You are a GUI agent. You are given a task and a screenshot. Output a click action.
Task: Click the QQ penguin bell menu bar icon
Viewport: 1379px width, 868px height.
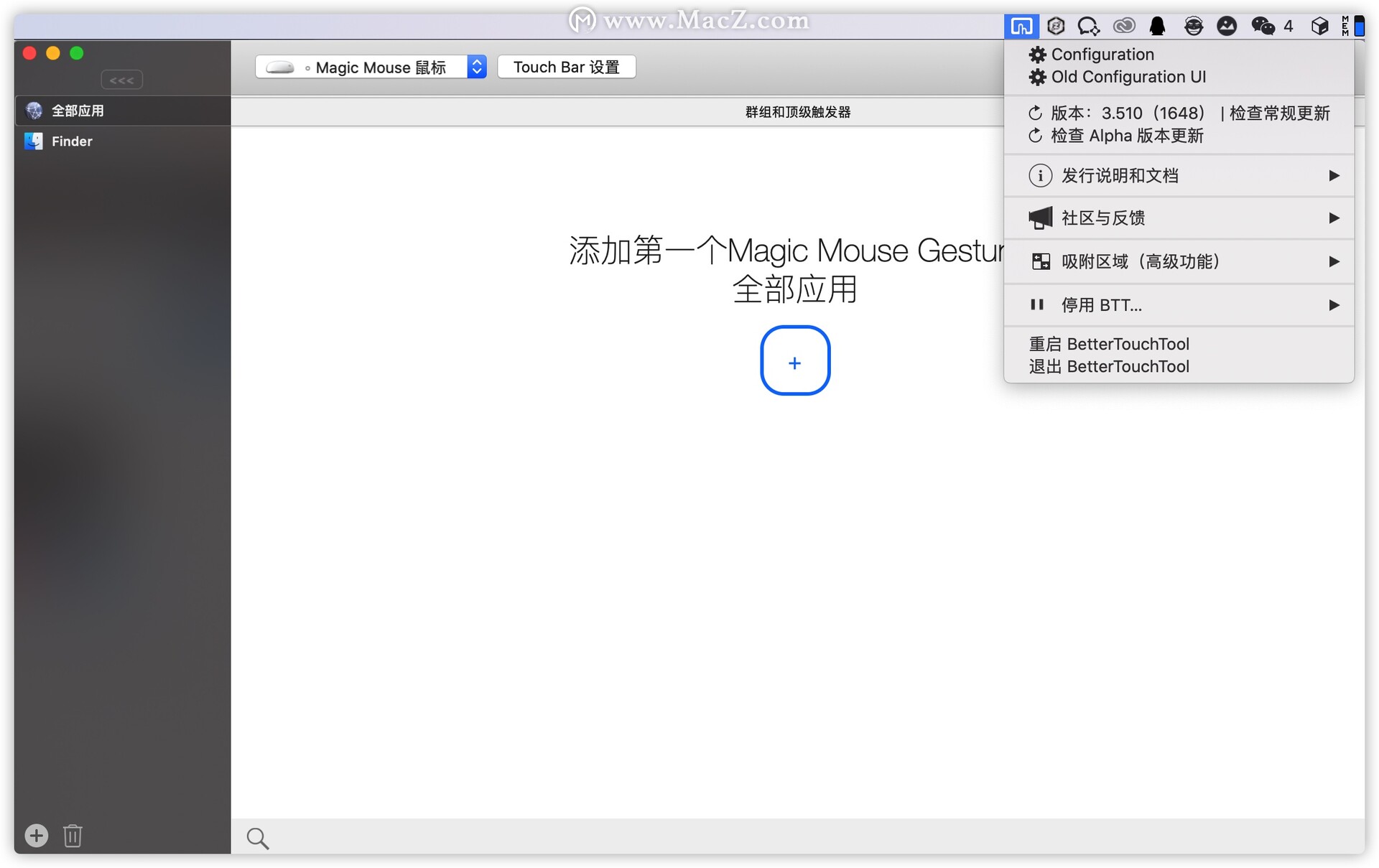pyautogui.click(x=1157, y=27)
